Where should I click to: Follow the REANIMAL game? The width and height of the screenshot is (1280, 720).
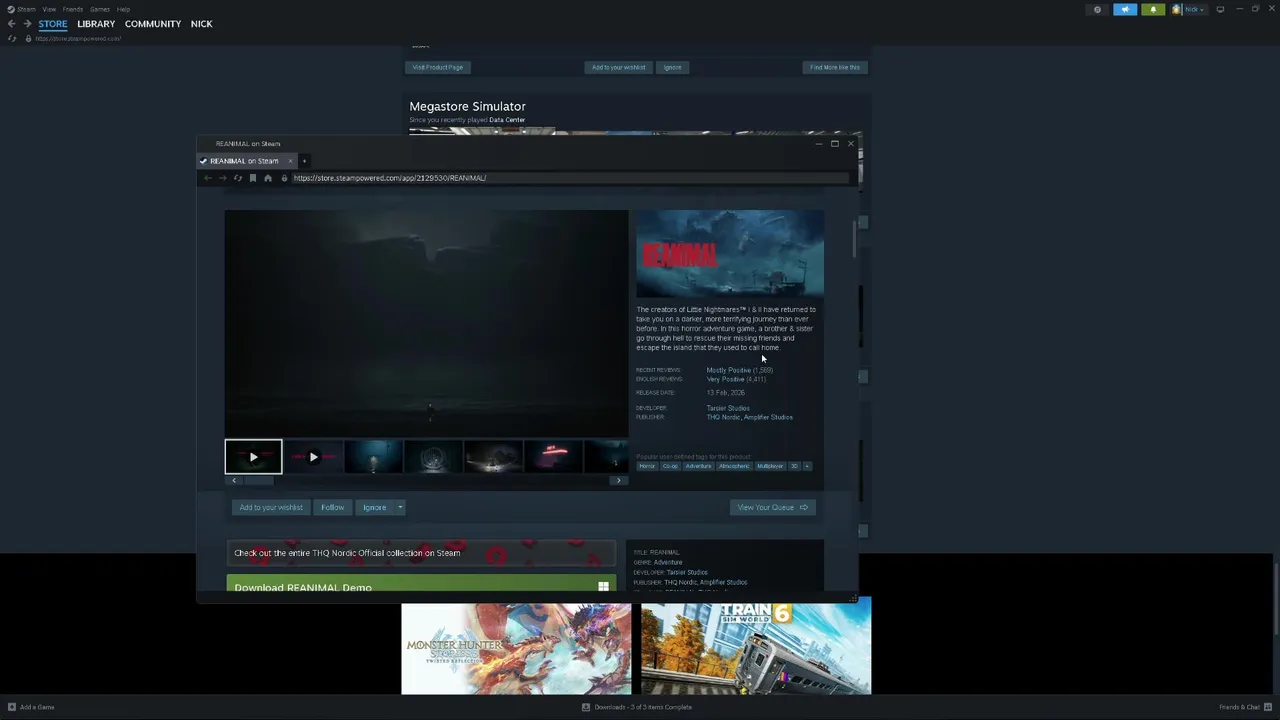pos(332,507)
